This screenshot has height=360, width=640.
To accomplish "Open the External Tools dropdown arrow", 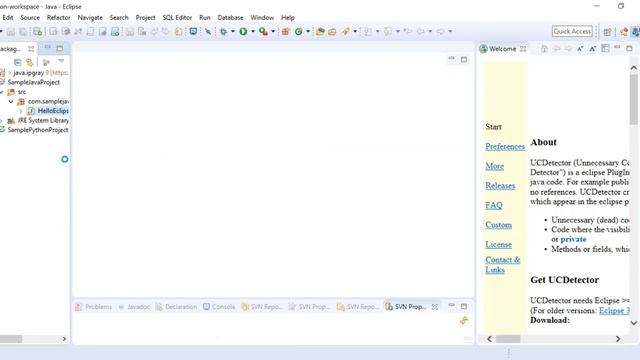I will coord(273,31).
